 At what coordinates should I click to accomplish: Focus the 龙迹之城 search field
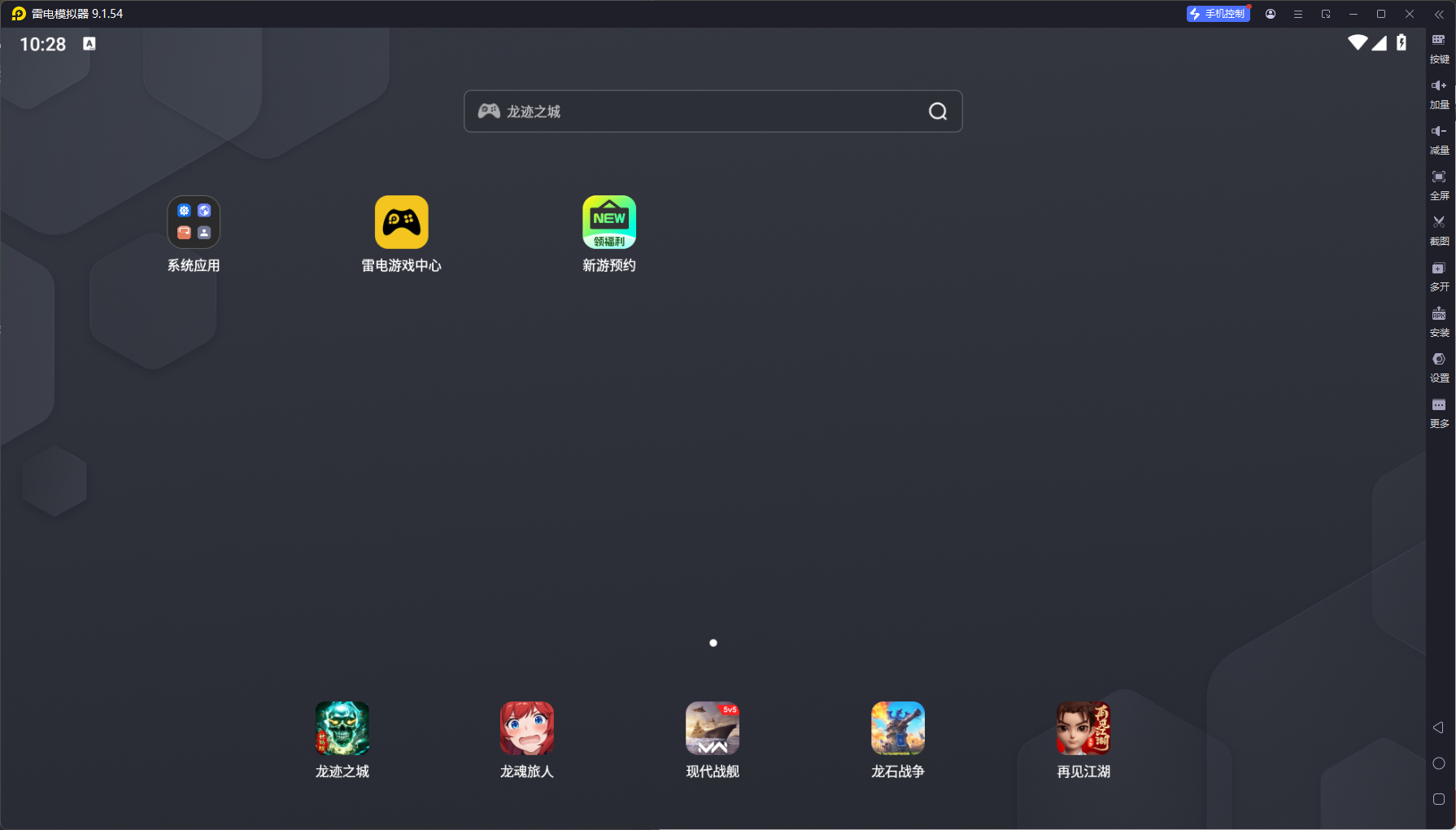tap(713, 111)
